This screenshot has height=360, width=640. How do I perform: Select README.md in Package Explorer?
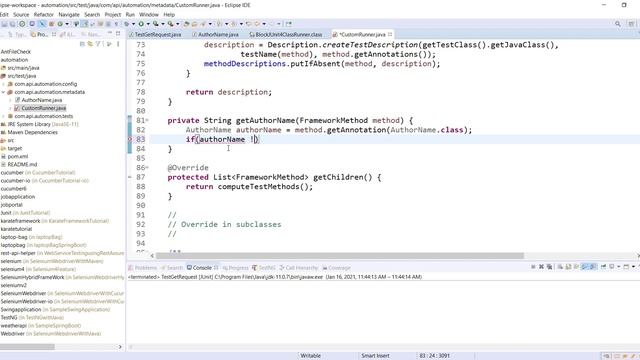tap(22, 164)
